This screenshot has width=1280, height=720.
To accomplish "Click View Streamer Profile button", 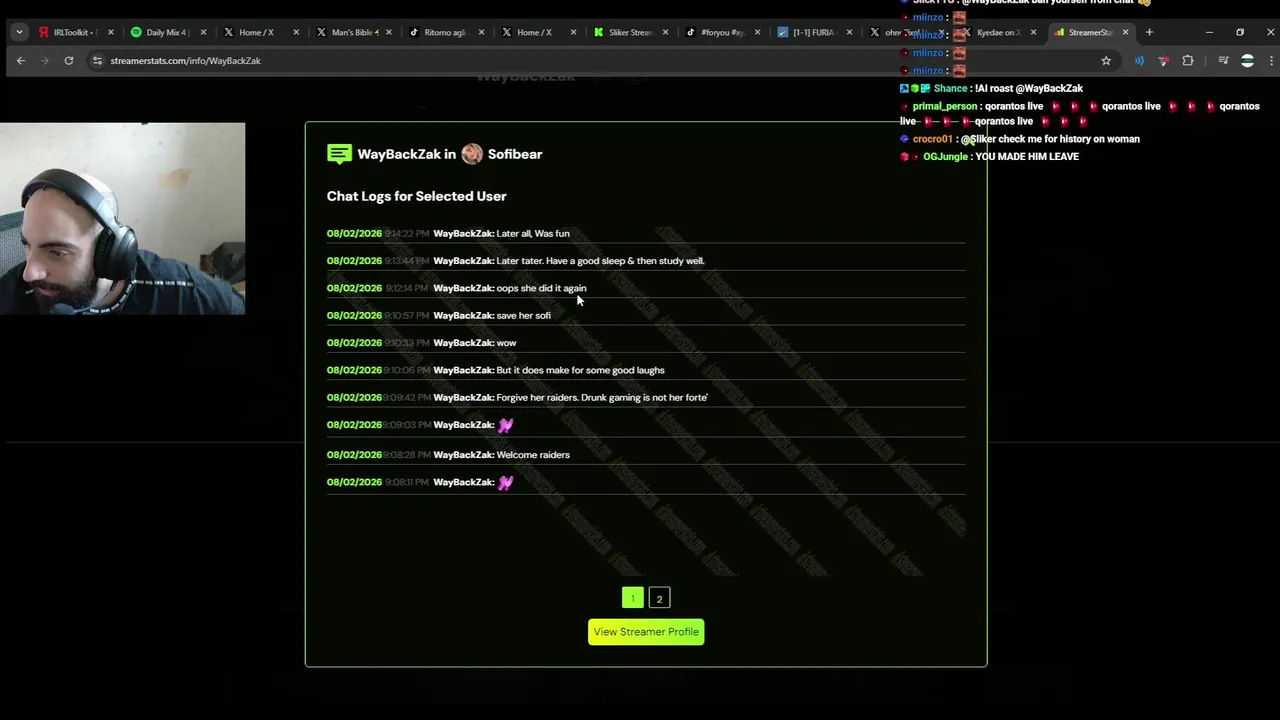I will coord(646,632).
